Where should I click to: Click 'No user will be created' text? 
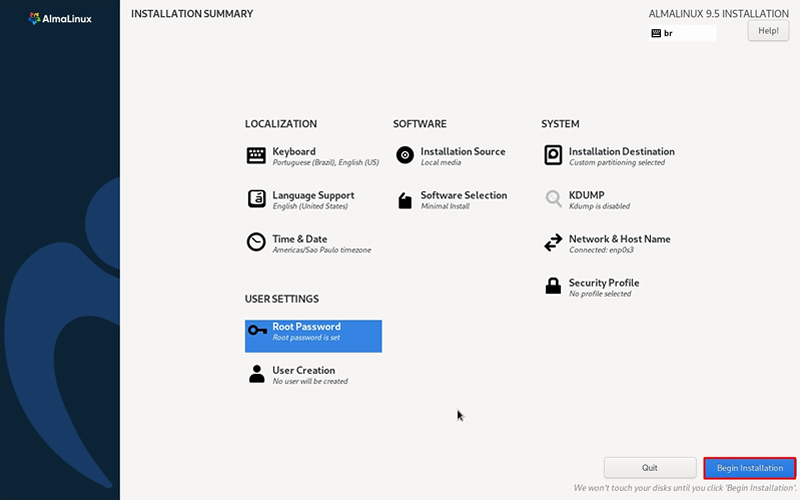click(x=310, y=381)
